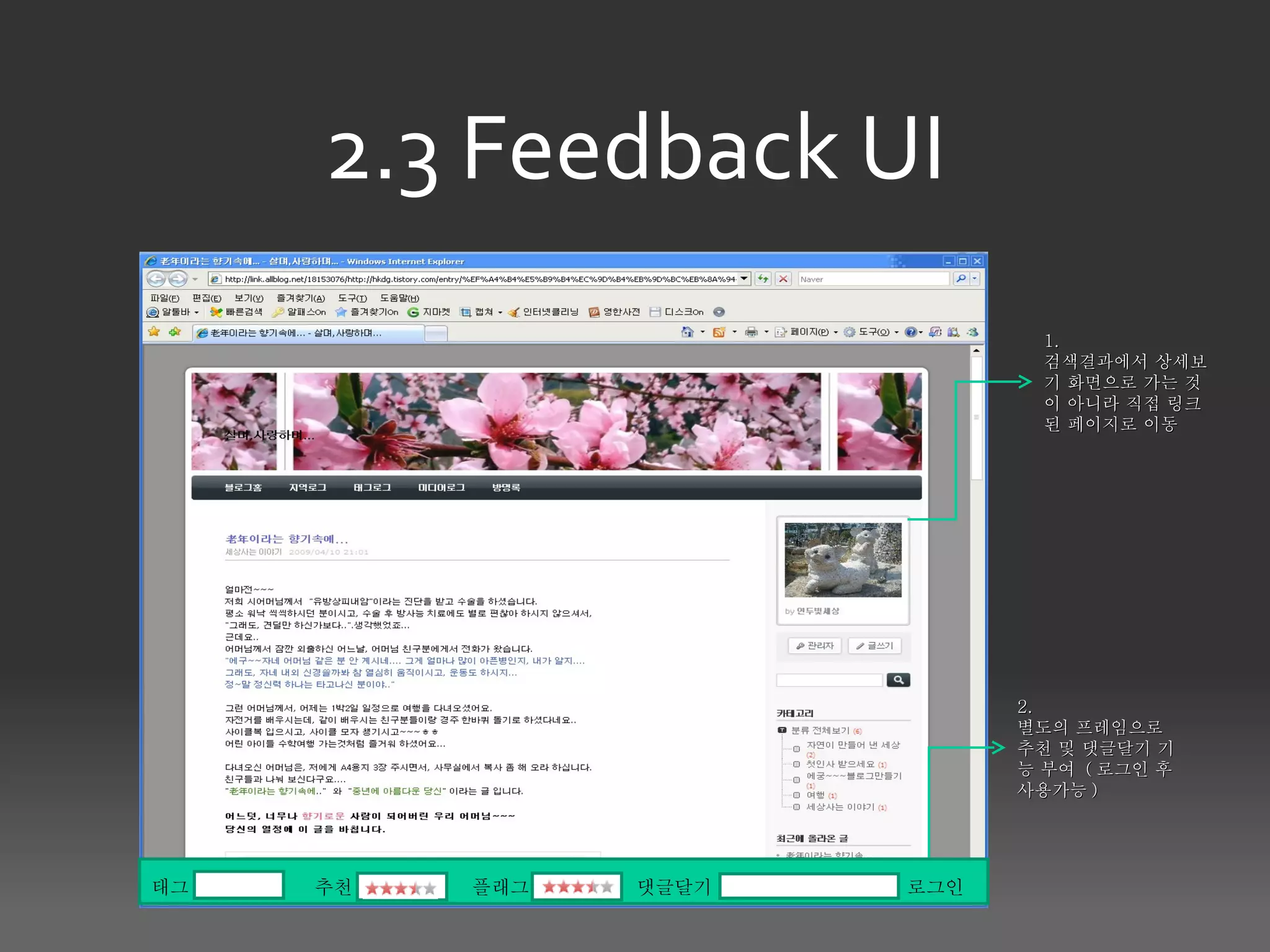
Task: Click the Print icon
Action: (752, 332)
